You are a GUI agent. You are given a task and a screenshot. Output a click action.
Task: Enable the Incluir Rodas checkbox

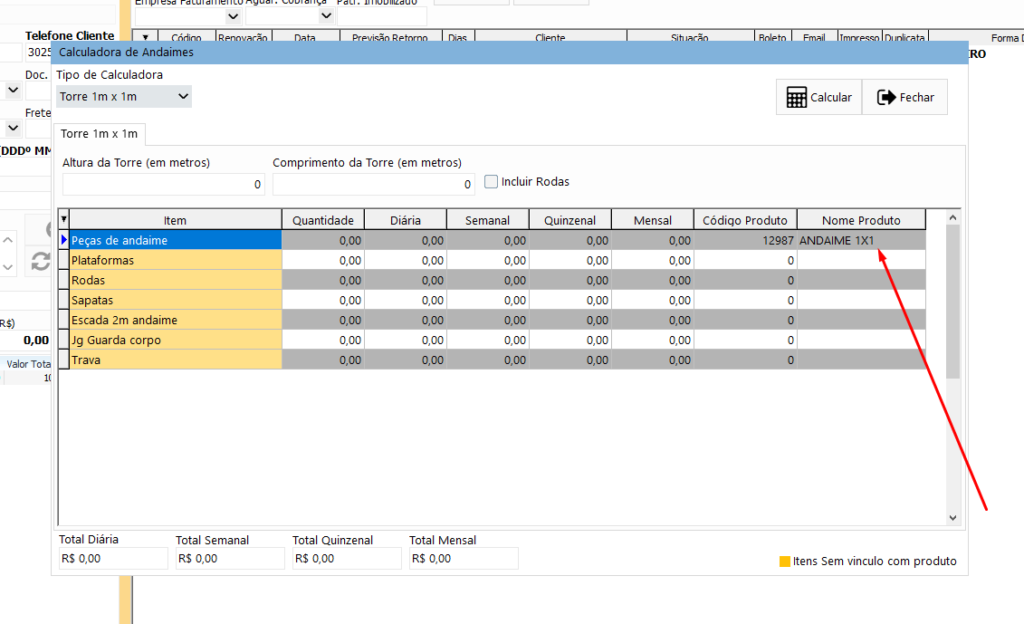491,181
